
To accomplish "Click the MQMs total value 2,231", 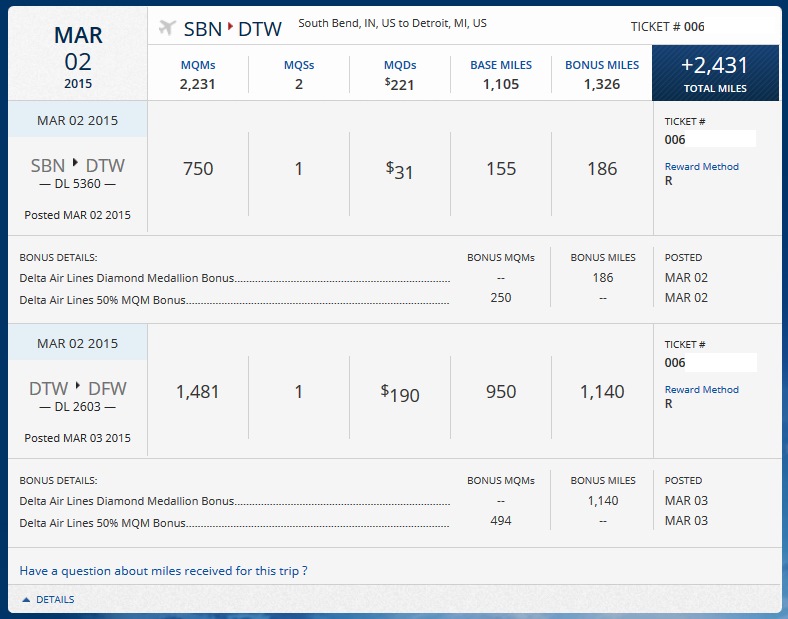I will 198,84.
